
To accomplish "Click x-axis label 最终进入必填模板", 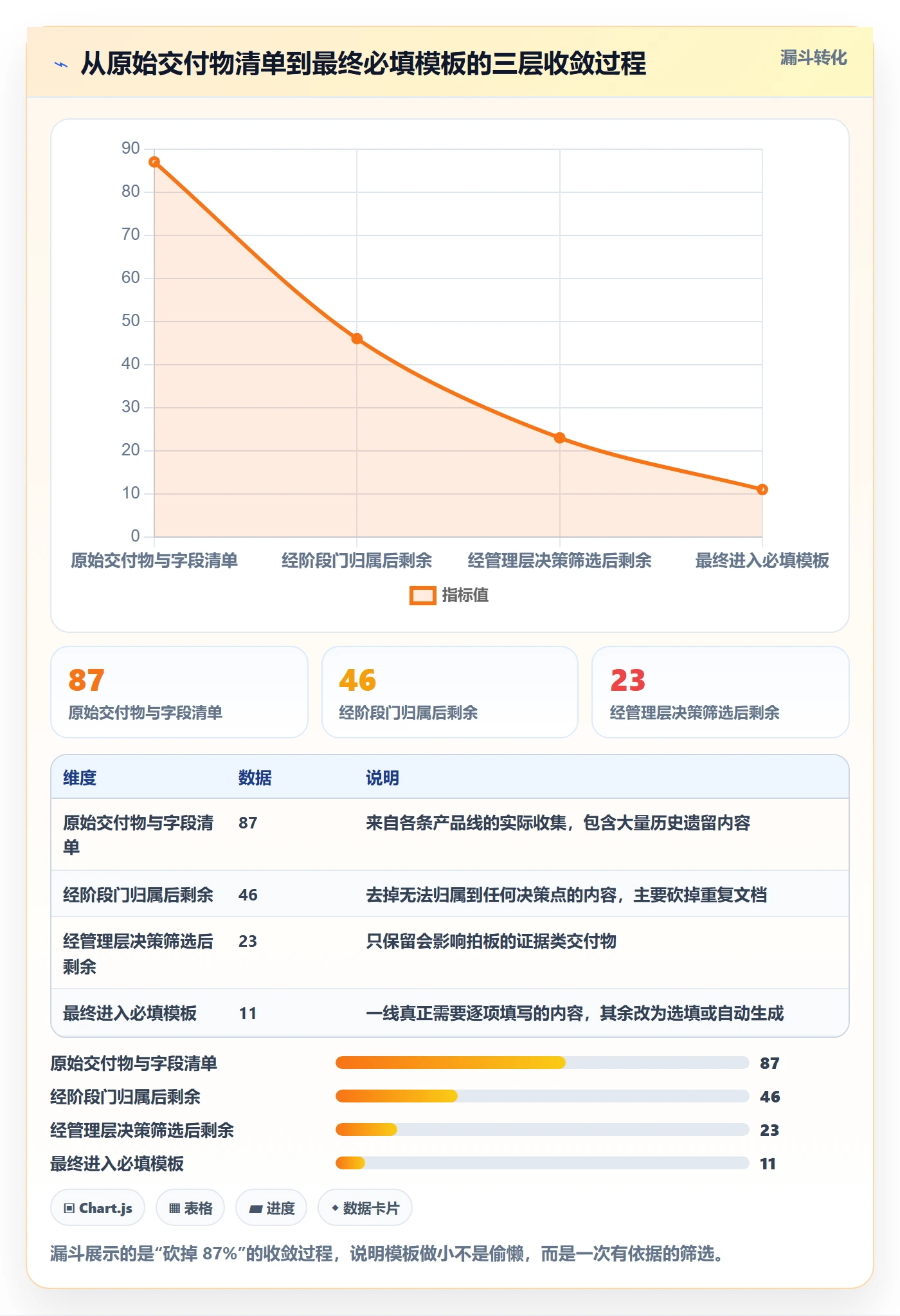I will pos(762,561).
